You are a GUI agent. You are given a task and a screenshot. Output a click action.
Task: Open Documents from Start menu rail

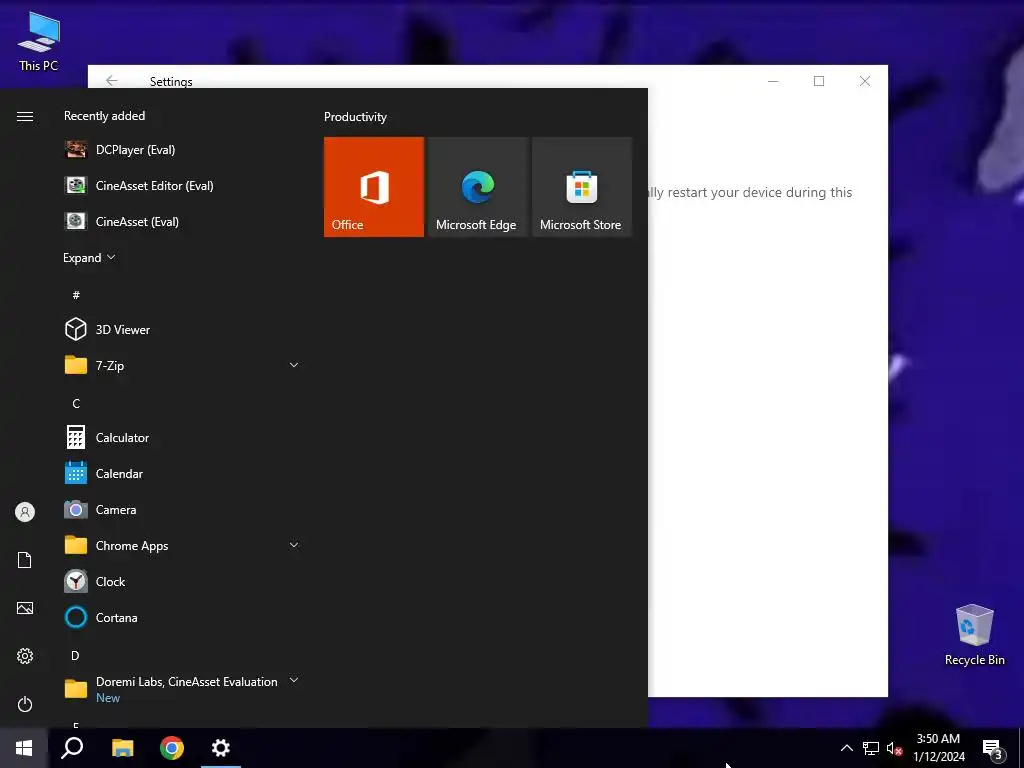[25, 560]
